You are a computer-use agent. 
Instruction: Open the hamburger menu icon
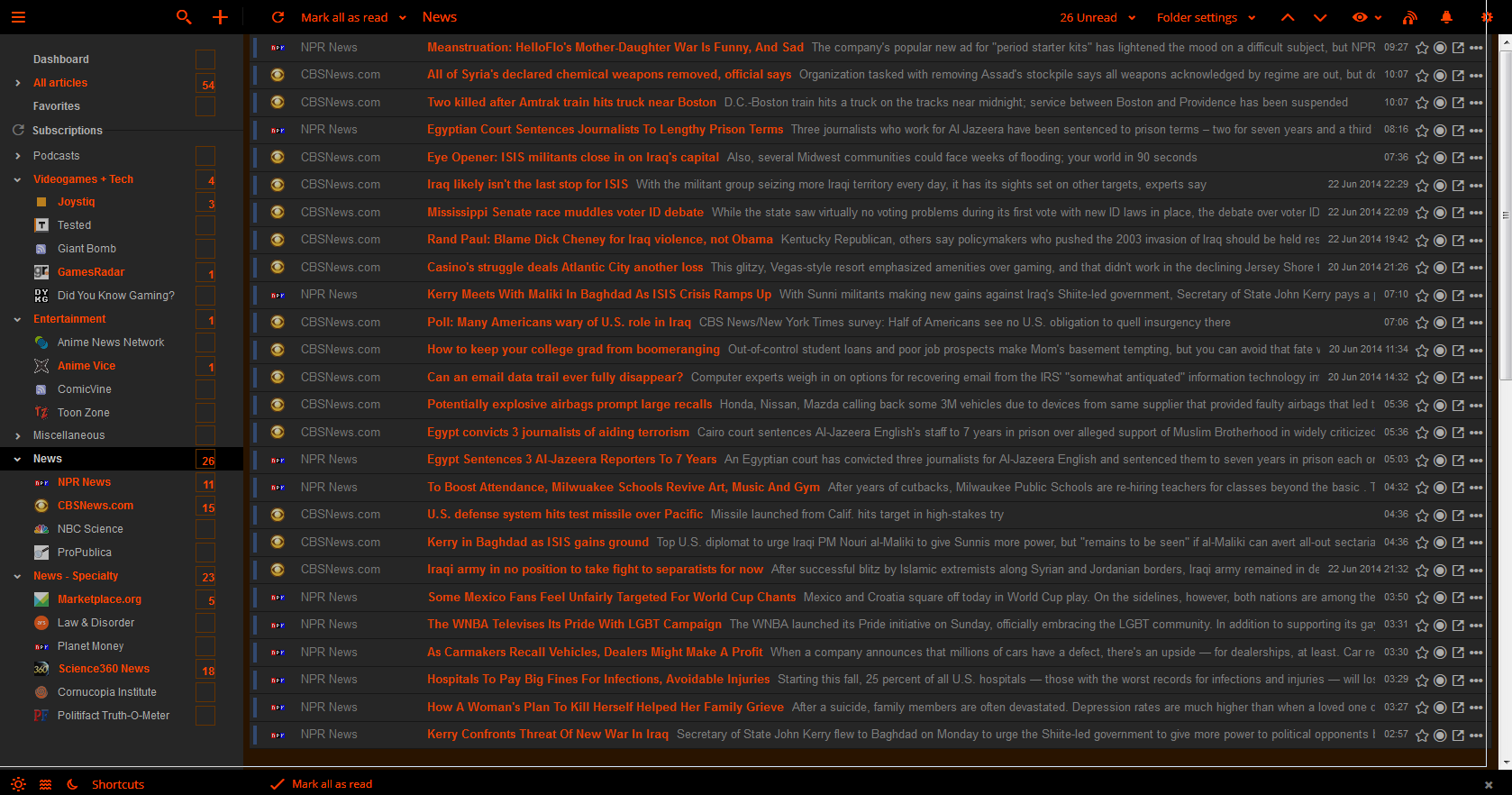18,17
